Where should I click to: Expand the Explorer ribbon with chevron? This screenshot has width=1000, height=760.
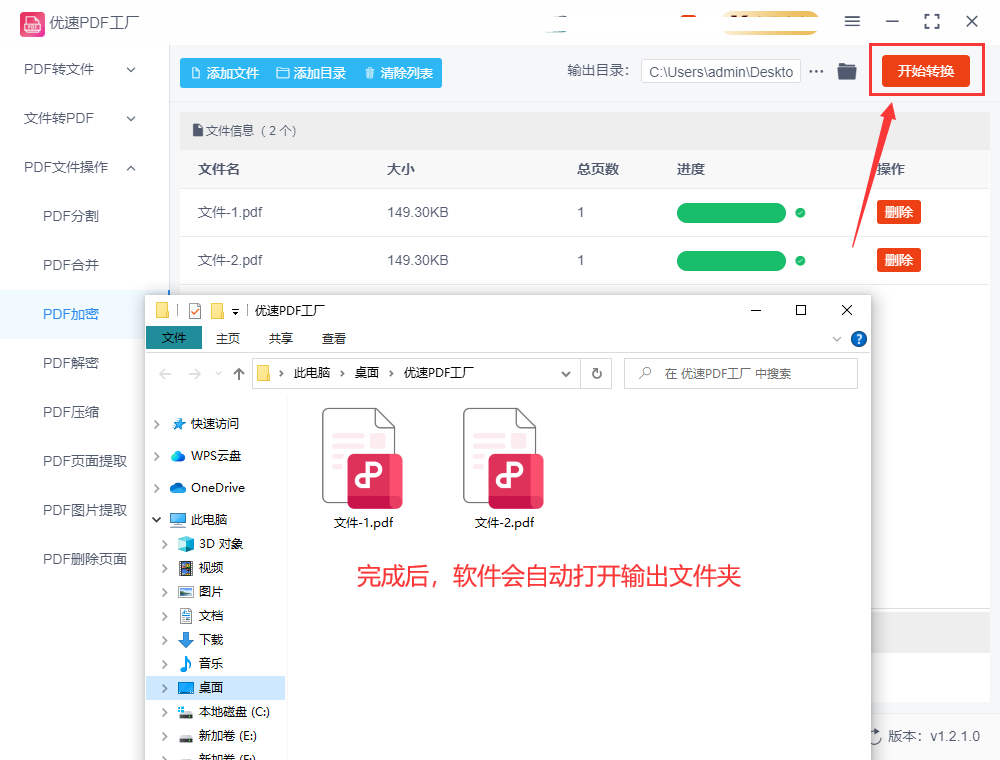point(837,339)
